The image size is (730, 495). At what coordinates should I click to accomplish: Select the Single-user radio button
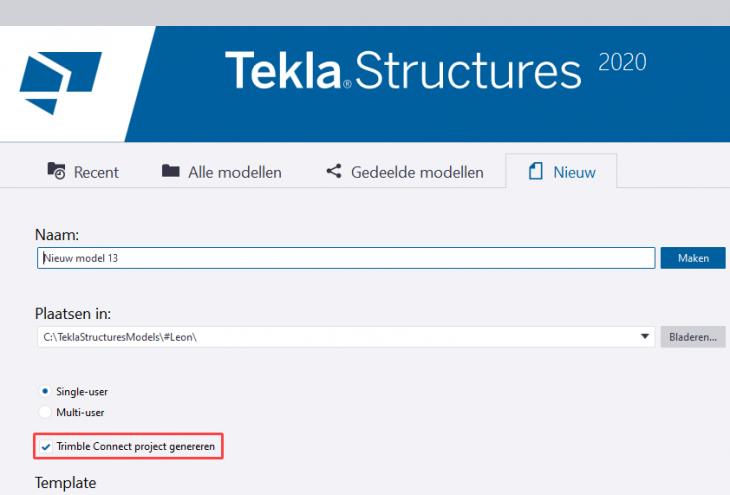click(x=45, y=390)
